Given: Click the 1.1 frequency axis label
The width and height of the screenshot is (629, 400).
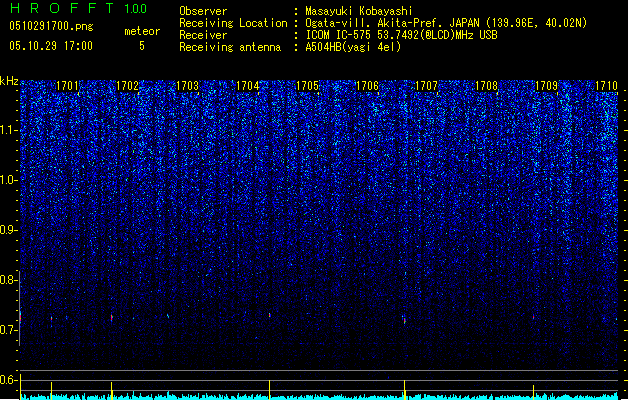Looking at the screenshot, I should coord(9,130).
